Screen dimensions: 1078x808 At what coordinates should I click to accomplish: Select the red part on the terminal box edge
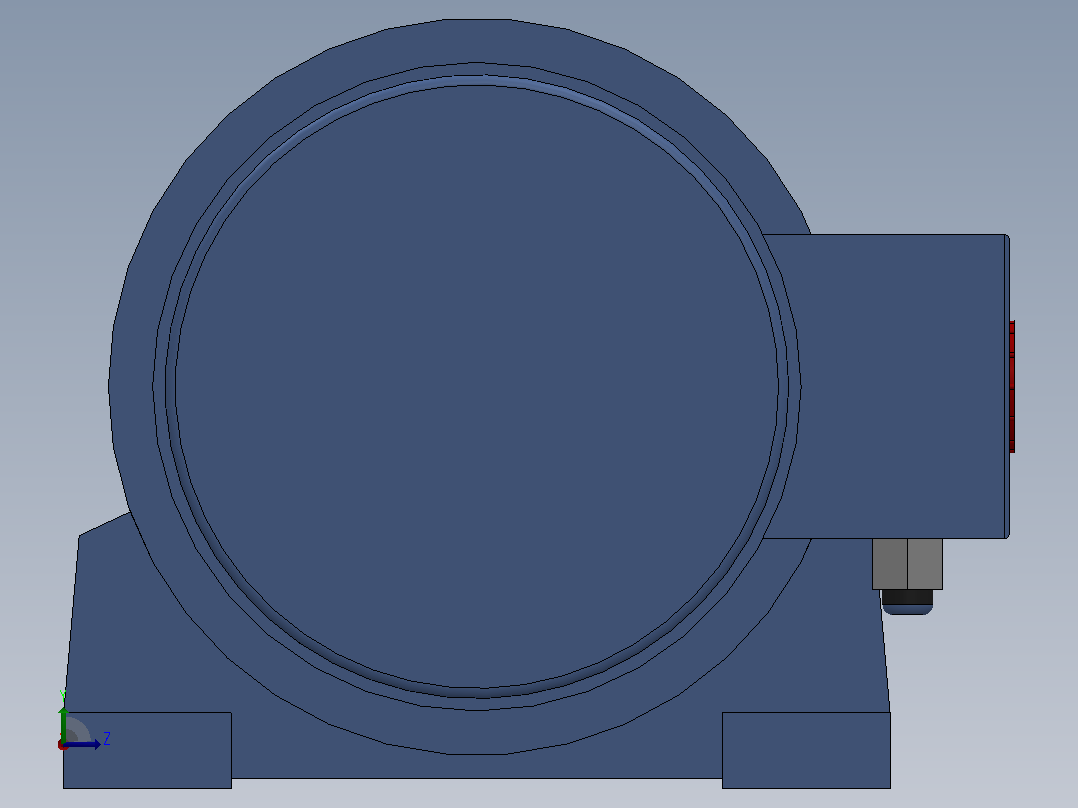(1012, 386)
